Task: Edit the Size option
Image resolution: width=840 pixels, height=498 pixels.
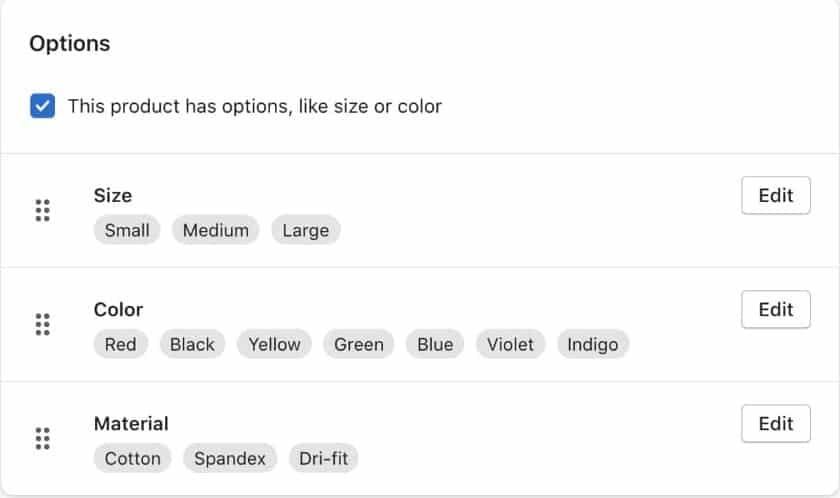Action: pyautogui.click(x=775, y=195)
